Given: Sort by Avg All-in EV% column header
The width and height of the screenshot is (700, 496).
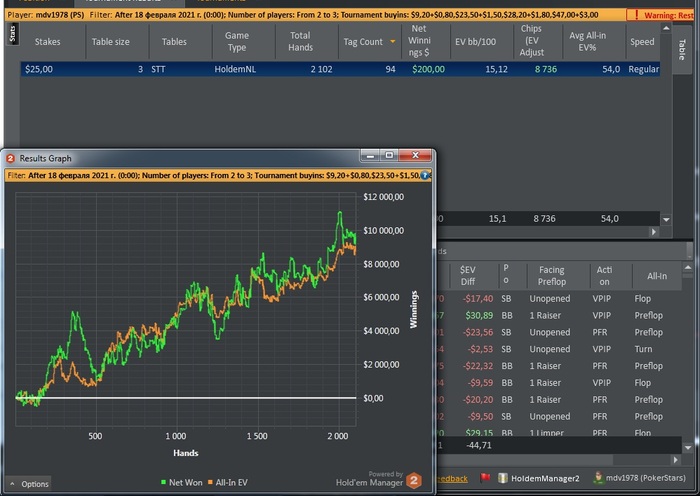Looking at the screenshot, I should tap(588, 42).
